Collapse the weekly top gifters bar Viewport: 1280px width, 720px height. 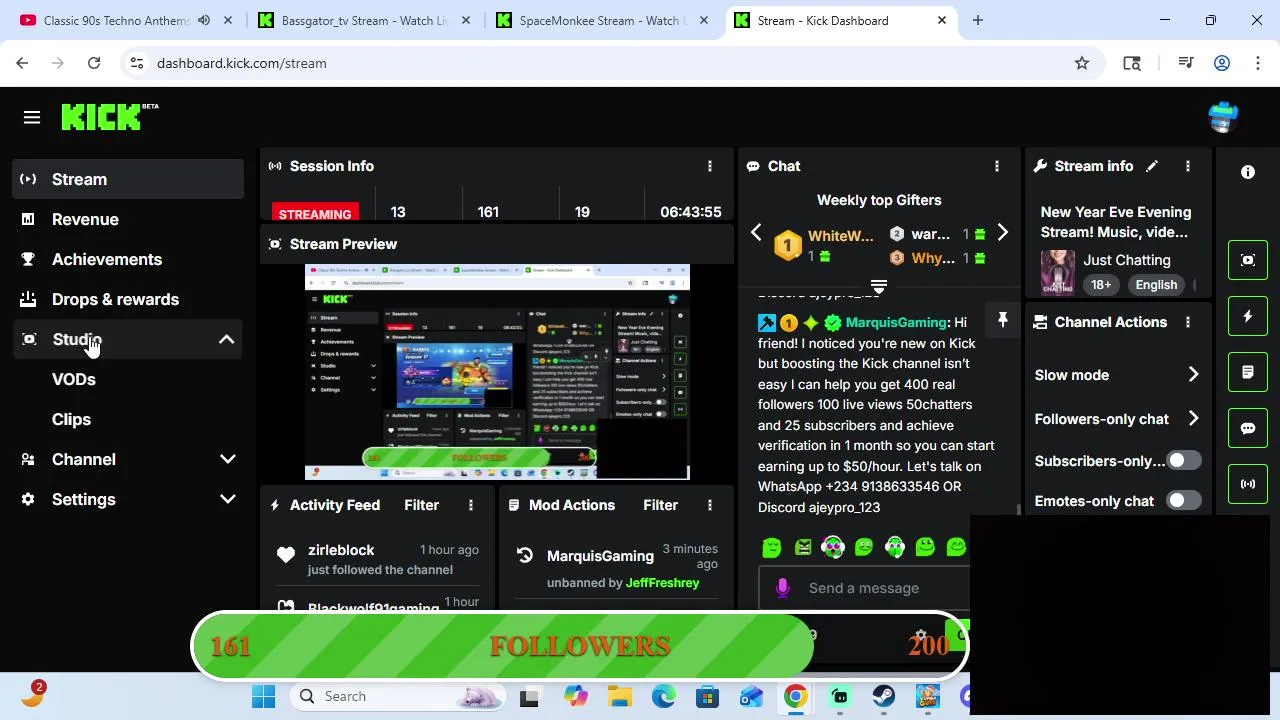[879, 288]
